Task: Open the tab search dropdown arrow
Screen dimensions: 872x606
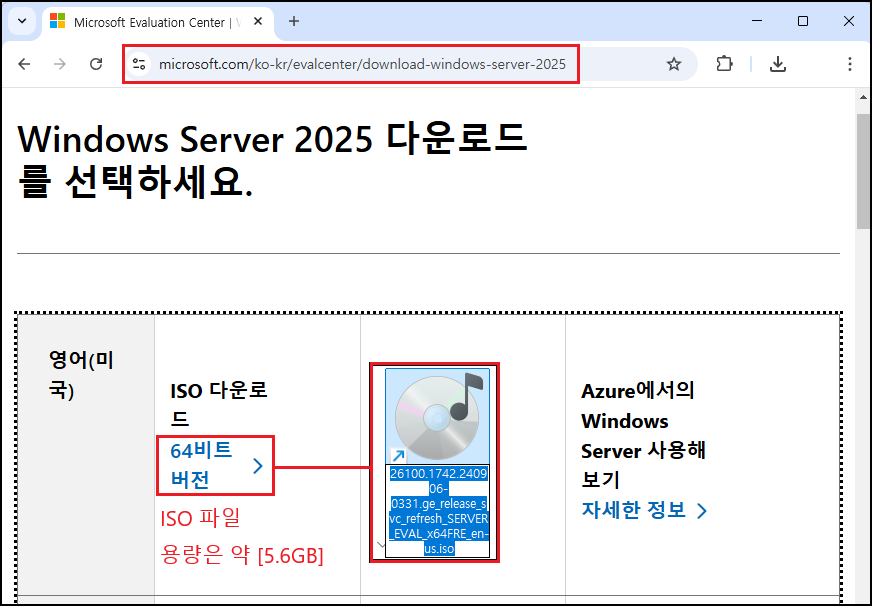Action: (x=22, y=21)
